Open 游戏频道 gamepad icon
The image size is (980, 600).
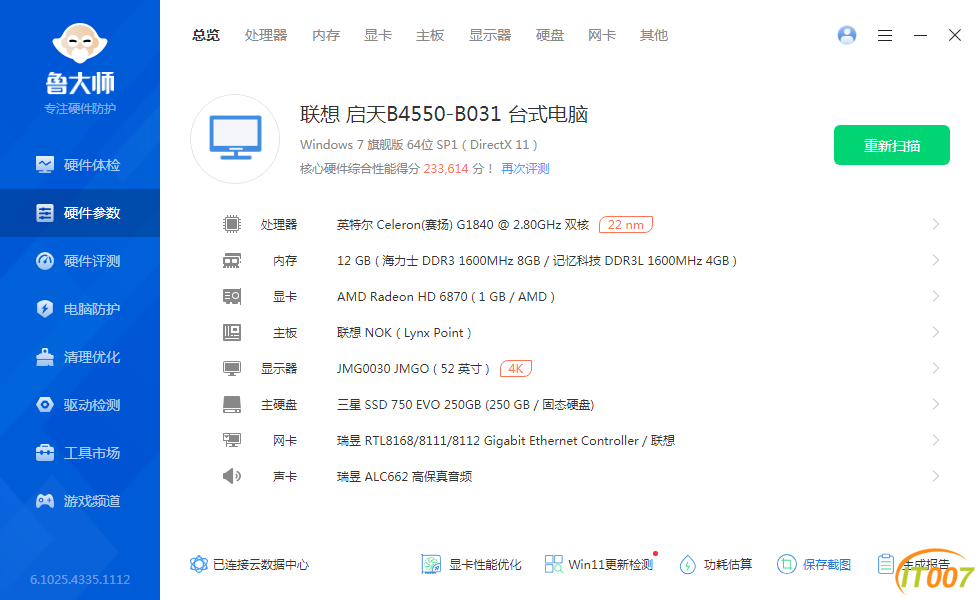click(x=45, y=501)
